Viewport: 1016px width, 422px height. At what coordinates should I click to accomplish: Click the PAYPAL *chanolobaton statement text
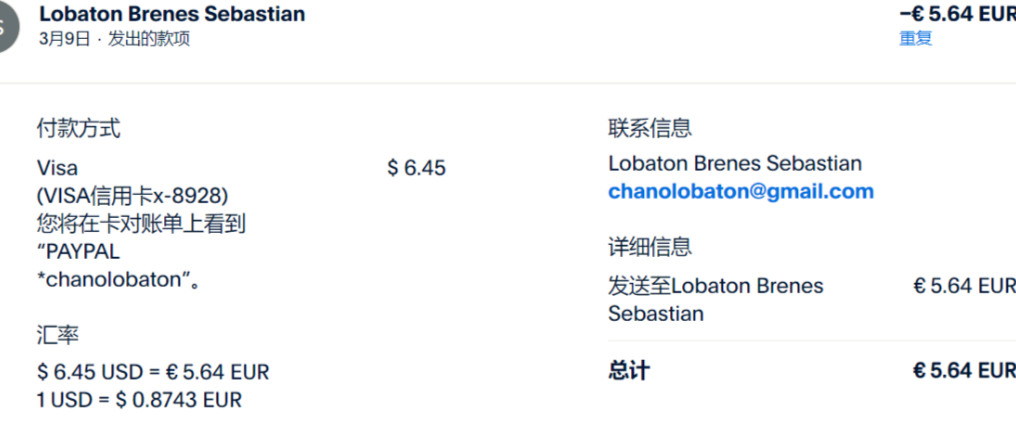(113, 266)
